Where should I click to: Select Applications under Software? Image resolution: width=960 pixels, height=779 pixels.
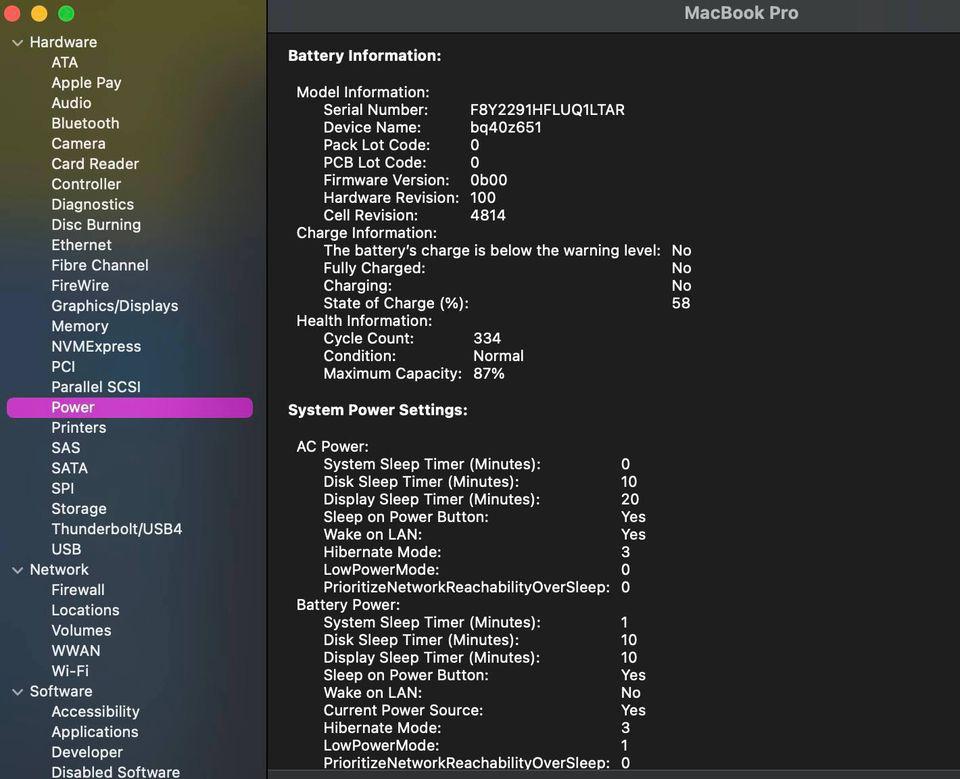point(95,732)
